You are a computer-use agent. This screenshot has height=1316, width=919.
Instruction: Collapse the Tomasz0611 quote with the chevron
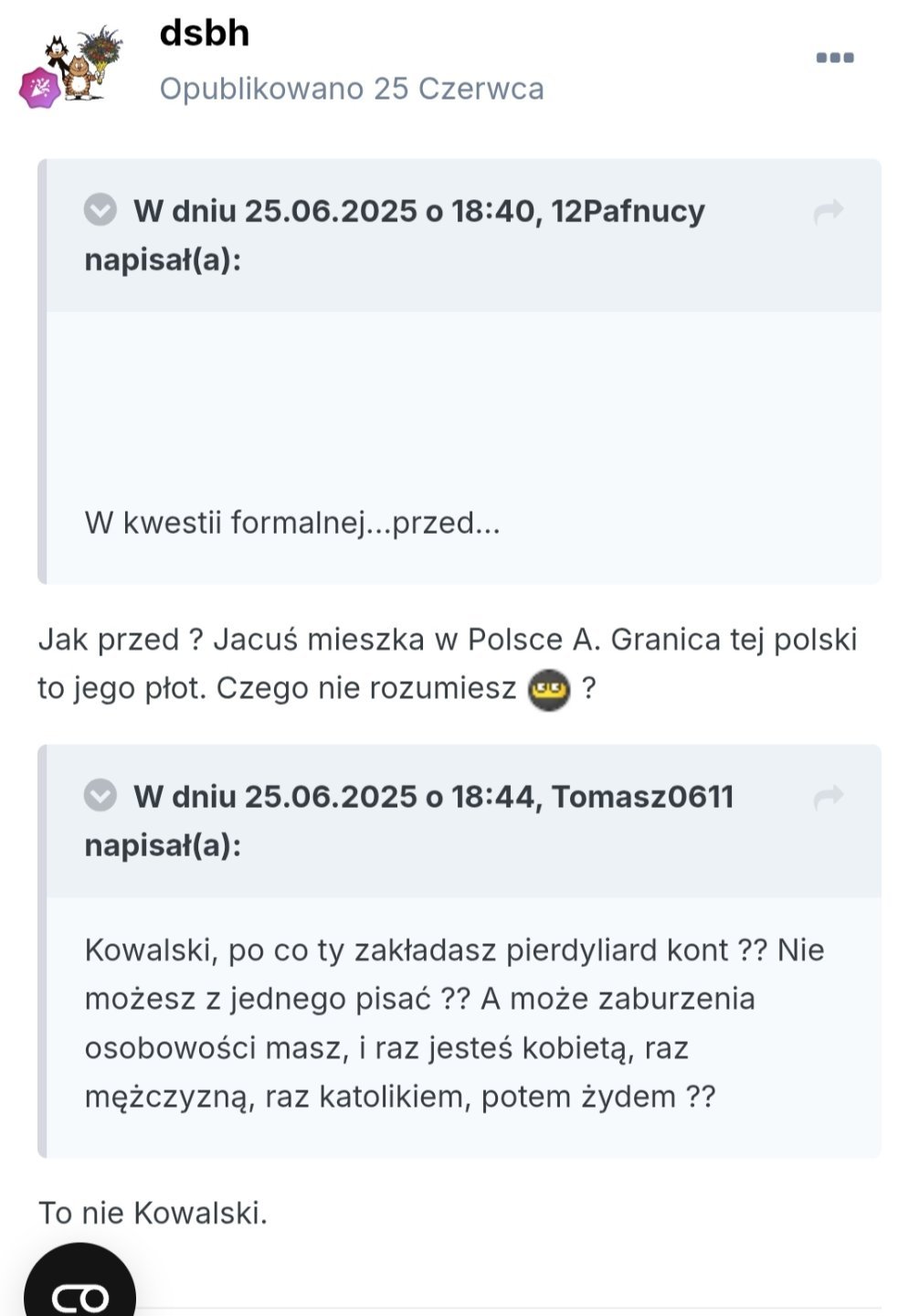[100, 795]
